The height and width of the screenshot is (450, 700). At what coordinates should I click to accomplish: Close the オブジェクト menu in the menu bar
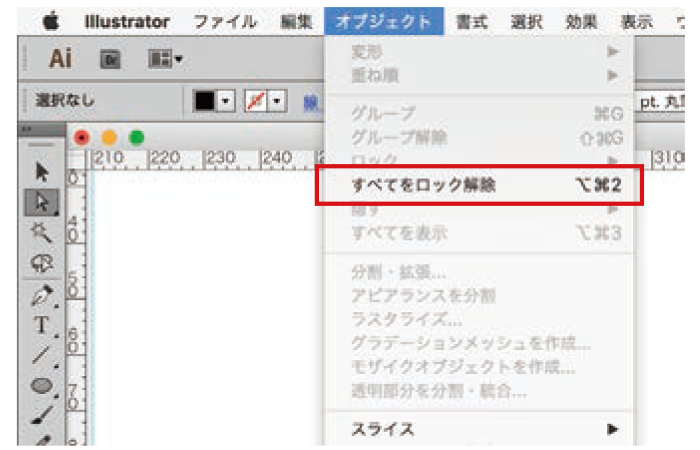click(x=384, y=21)
